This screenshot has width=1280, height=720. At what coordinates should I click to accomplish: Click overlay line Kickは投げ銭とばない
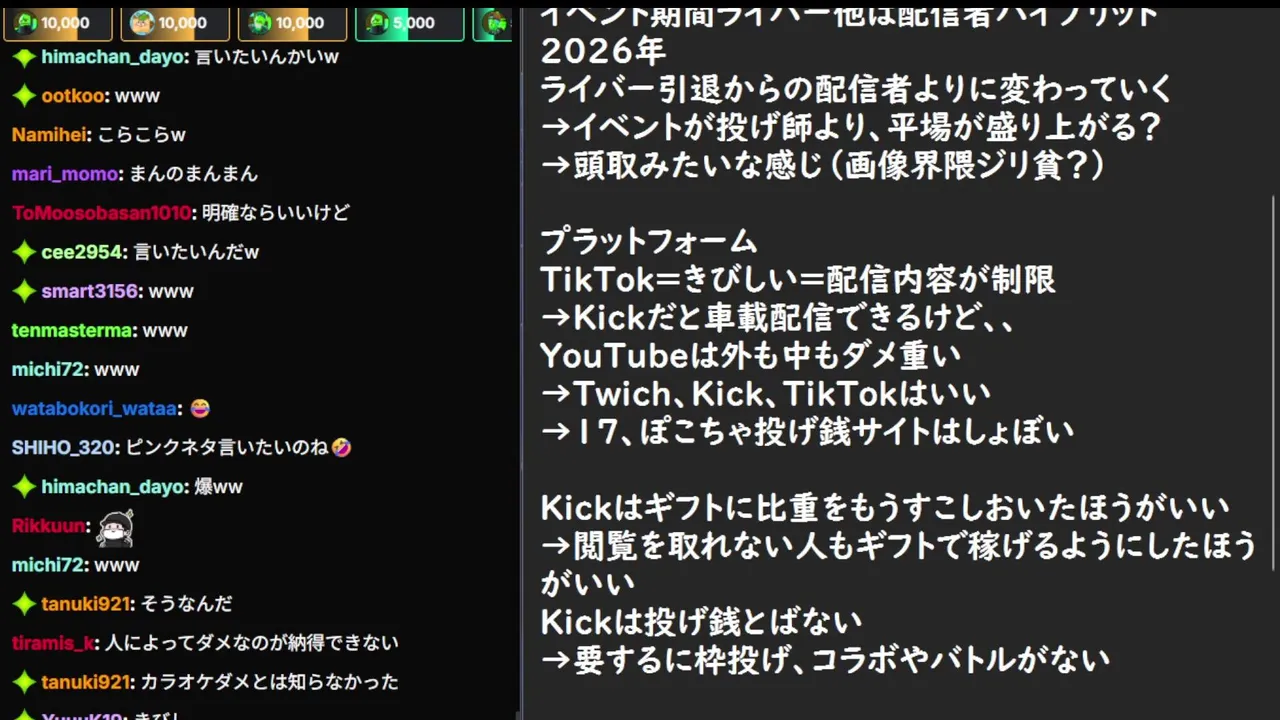click(701, 621)
